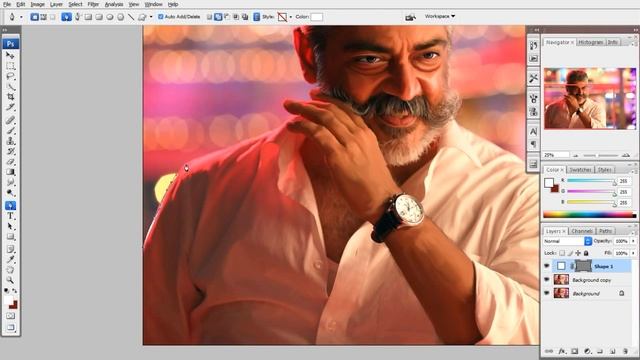
Task: Select the History Brush tool
Action: tap(10, 151)
